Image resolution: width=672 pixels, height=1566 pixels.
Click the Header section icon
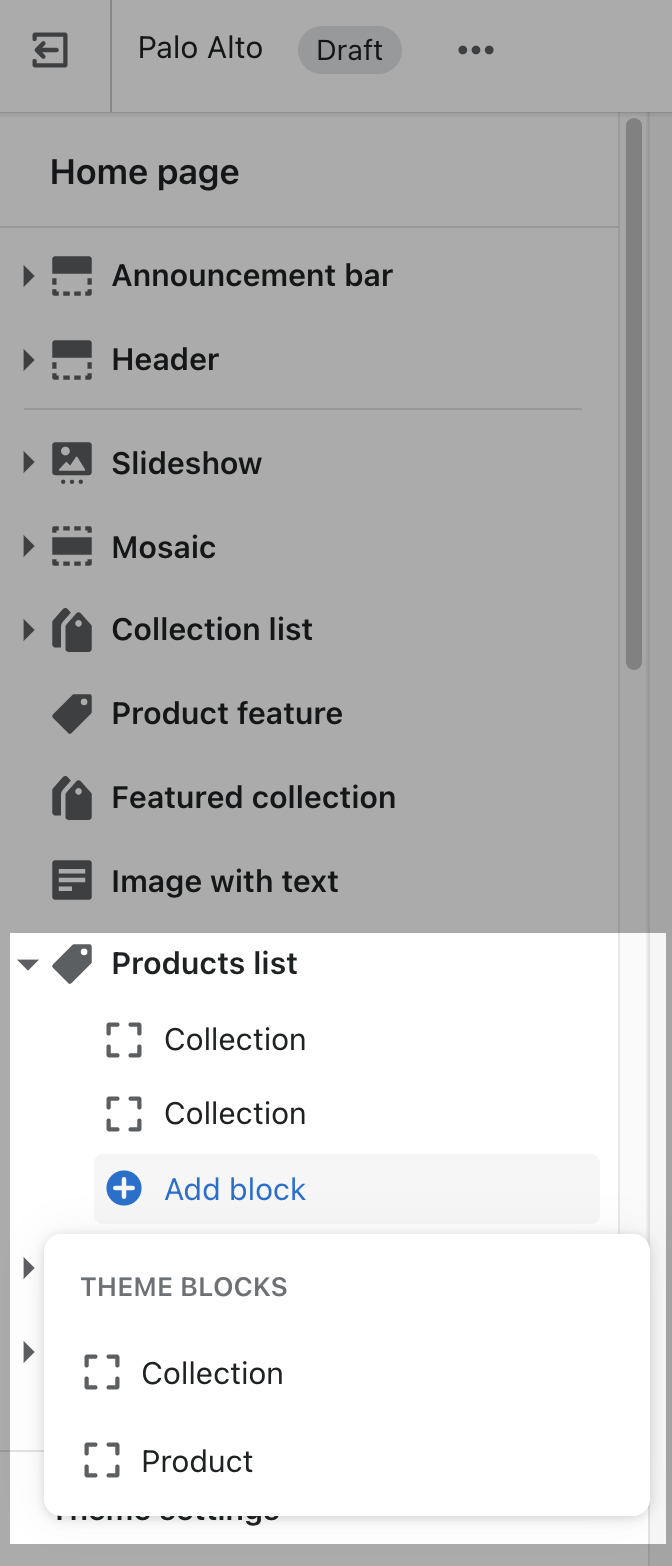[72, 360]
